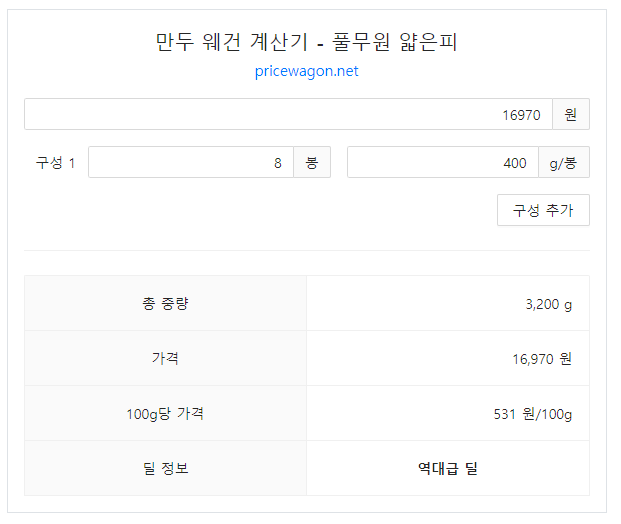Viewport: 621px width, 524px height.
Task: Click the price input showing 16970
Action: click(x=288, y=114)
